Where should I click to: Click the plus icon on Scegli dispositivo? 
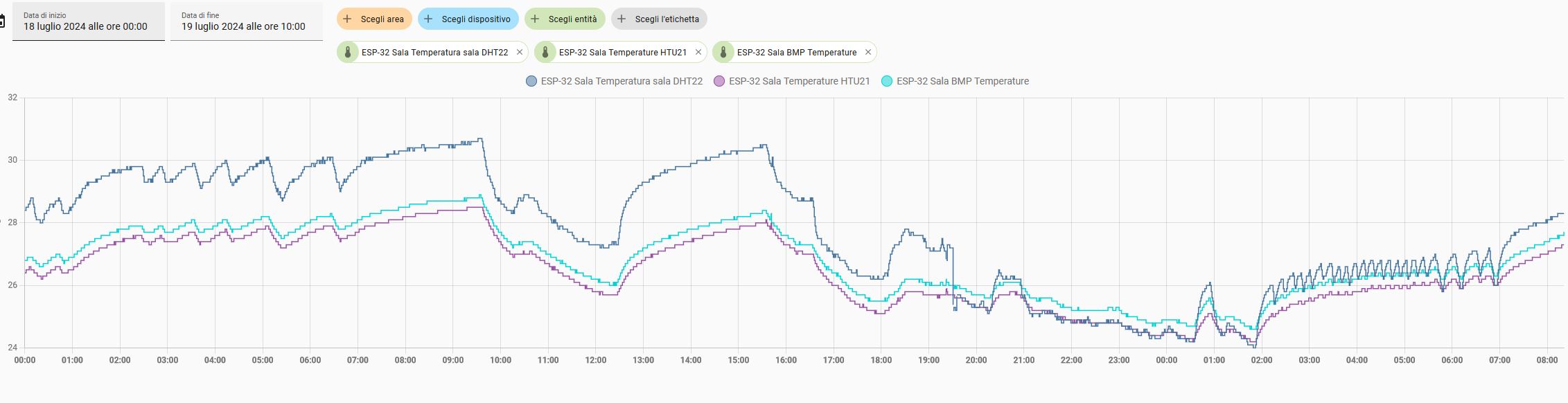(428, 19)
